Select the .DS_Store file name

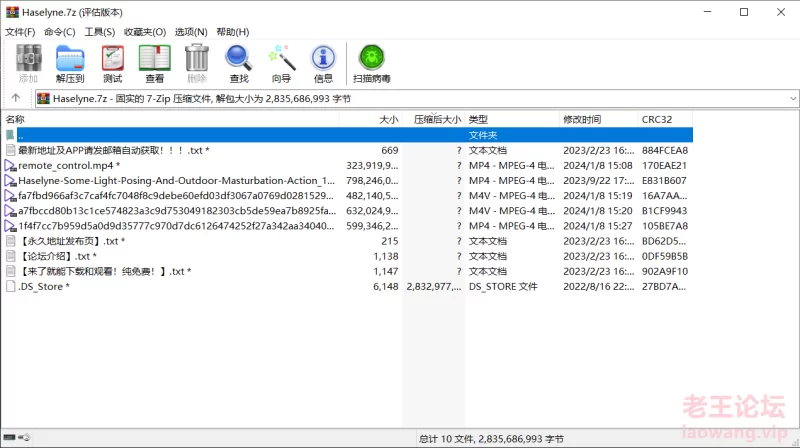pos(44,286)
